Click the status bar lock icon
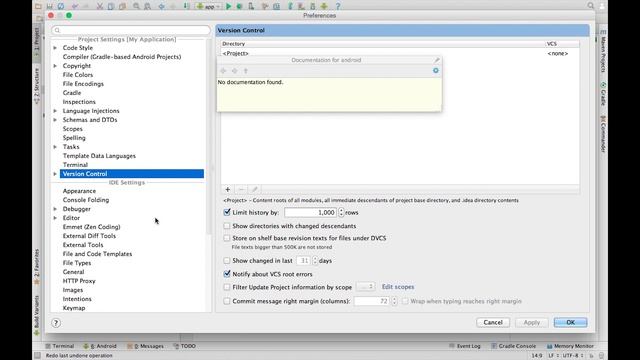 point(592,356)
